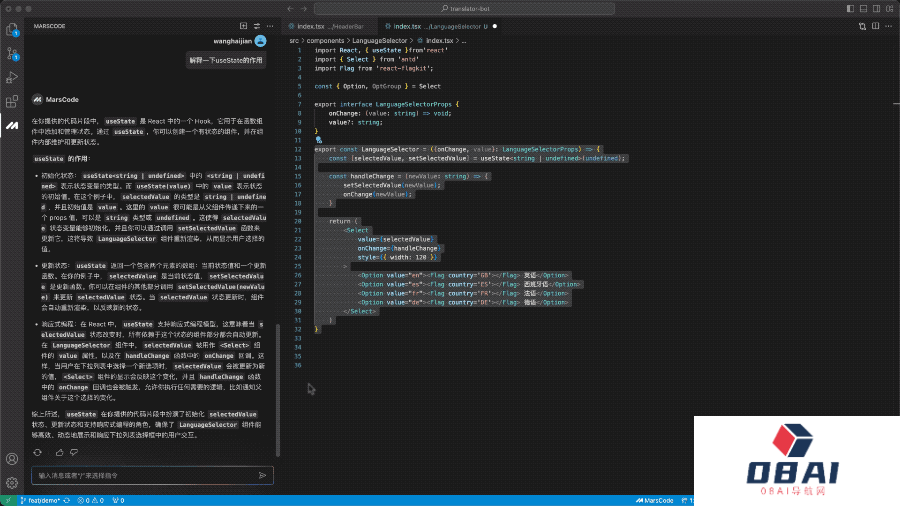Viewport: 900px width, 506px height.
Task: Open MarsCode panel more actions menu
Action: point(270,25)
